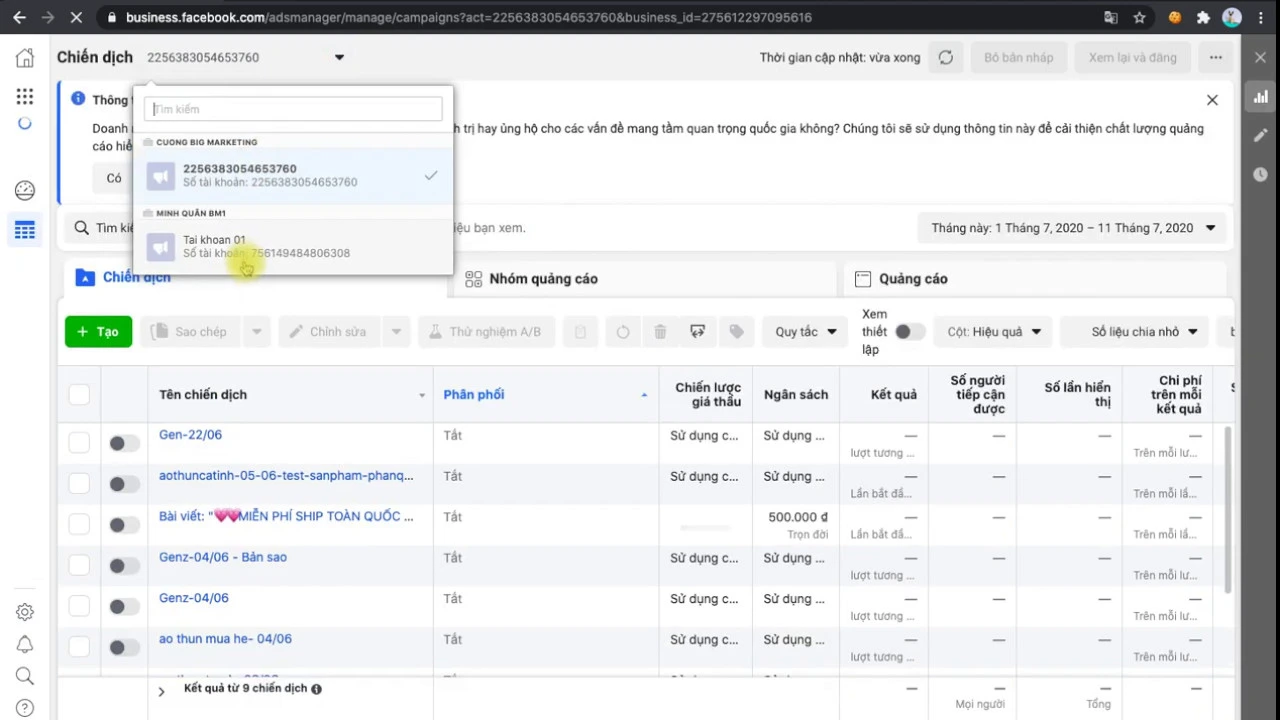The image size is (1280, 720).
Task: Click the browser address bar URL
Action: [x=469, y=17]
